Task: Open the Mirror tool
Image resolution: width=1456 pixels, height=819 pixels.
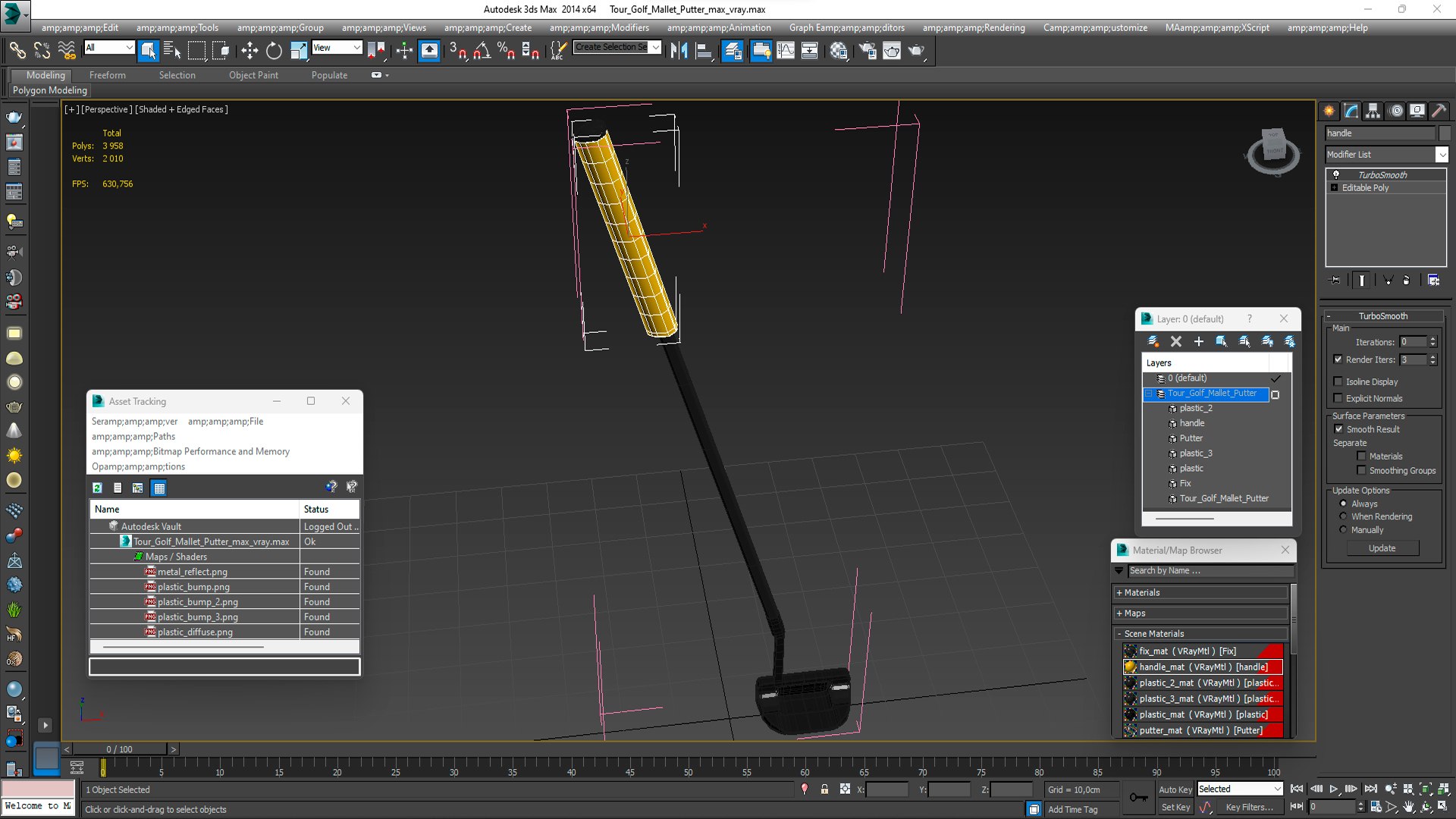Action: [x=679, y=51]
